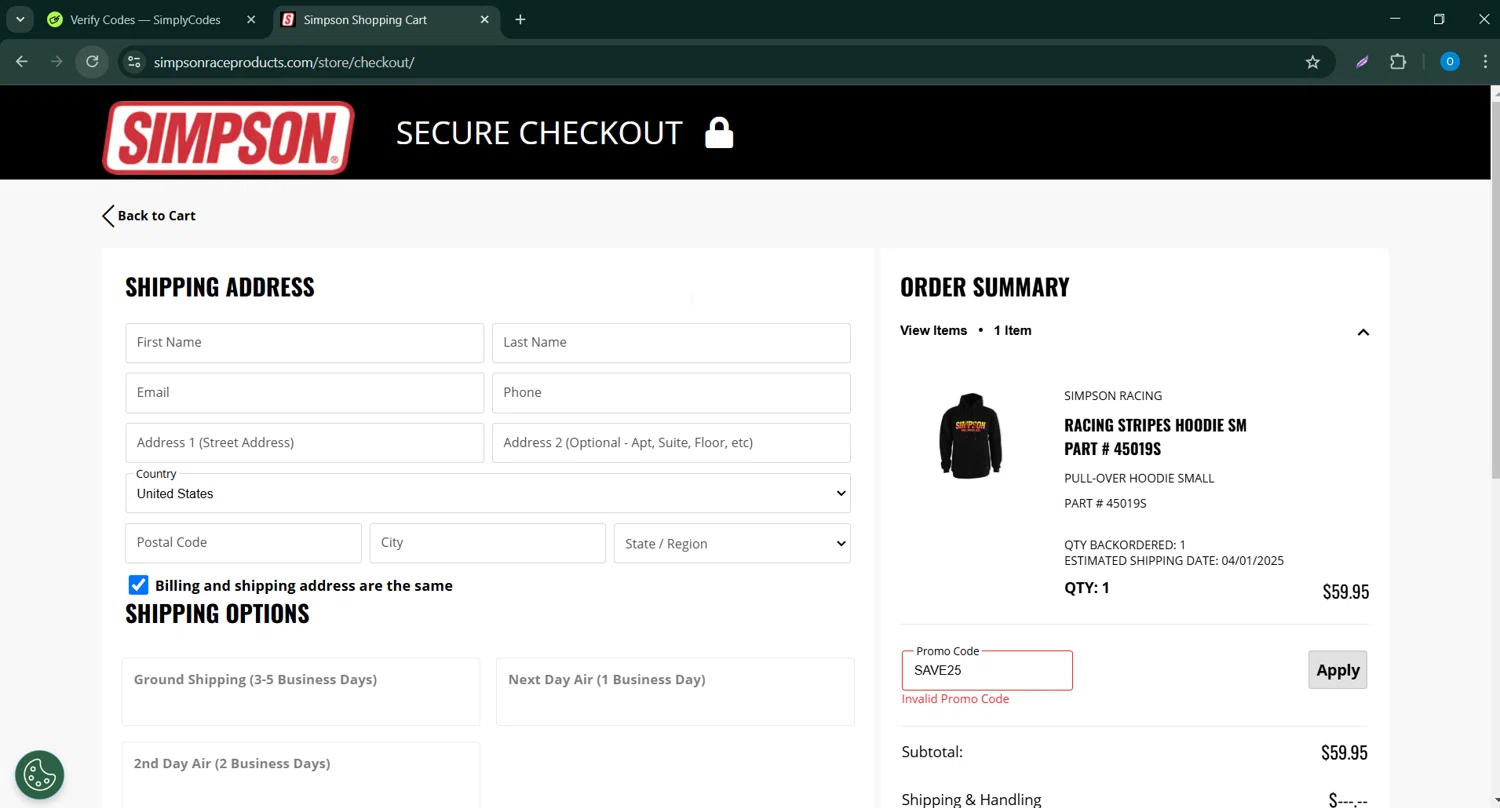Click the Racing Stripes Hoodie thumbnail
1500x808 pixels.
971,435
